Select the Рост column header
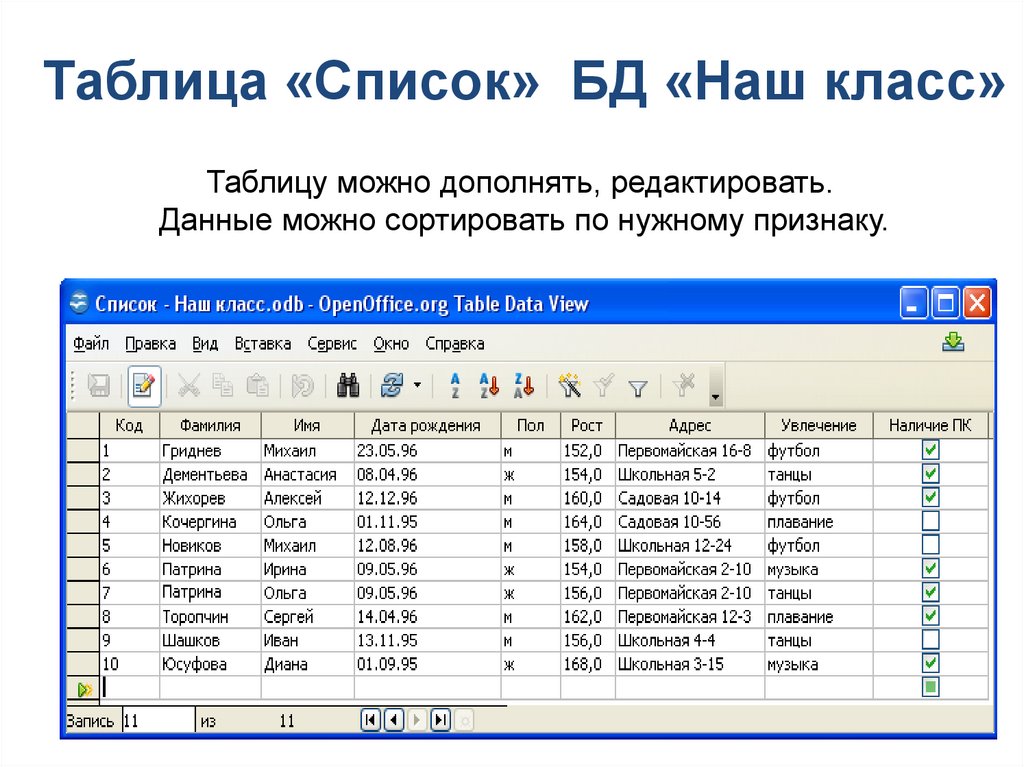The width and height of the screenshot is (1024, 767). (587, 425)
